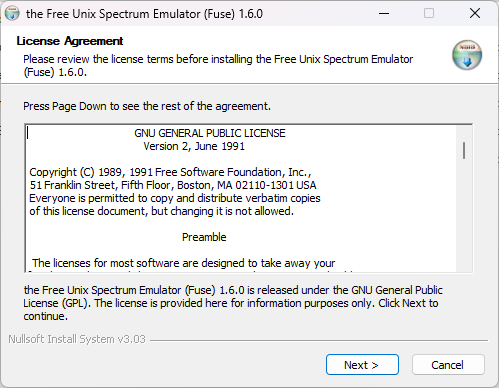Screen dimensions: 499x388
Task: Click 'Everyone is permitted to copy' line
Action: pos(175,198)
